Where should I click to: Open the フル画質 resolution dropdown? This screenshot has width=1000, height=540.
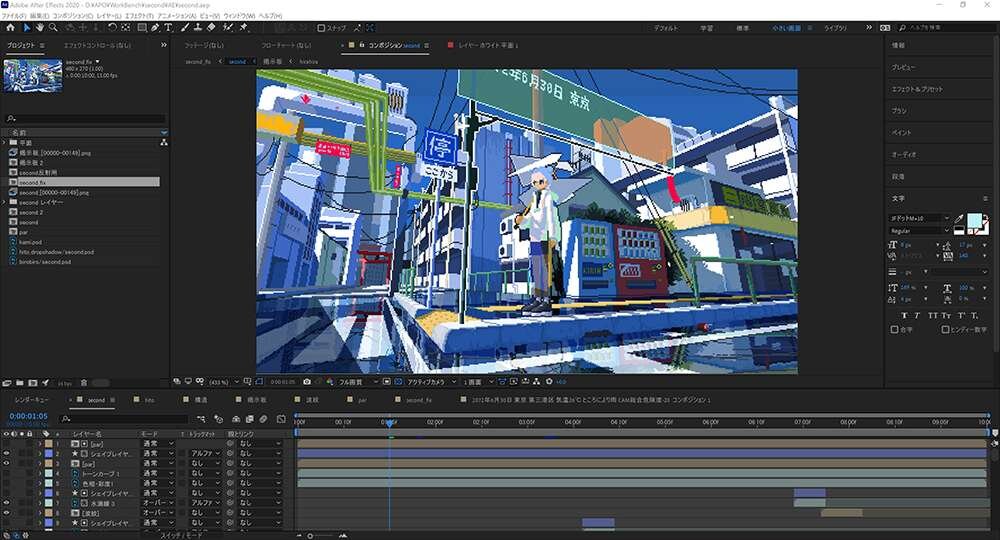355,381
